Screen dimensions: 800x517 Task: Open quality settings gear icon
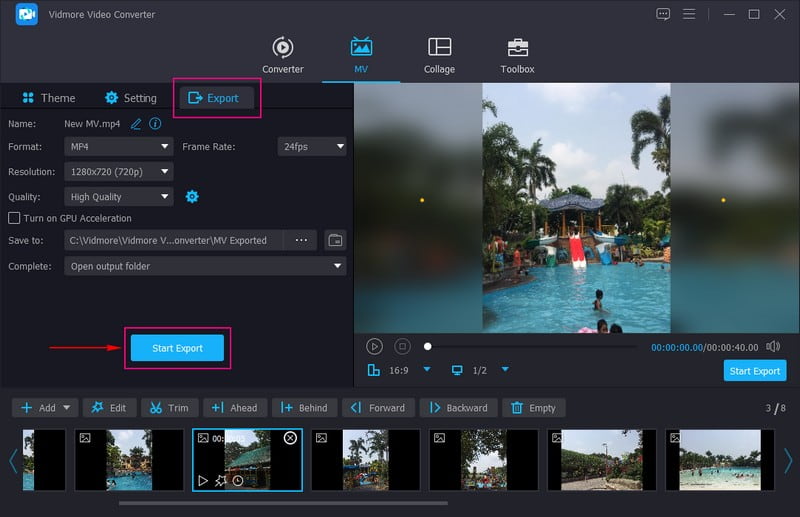point(192,197)
